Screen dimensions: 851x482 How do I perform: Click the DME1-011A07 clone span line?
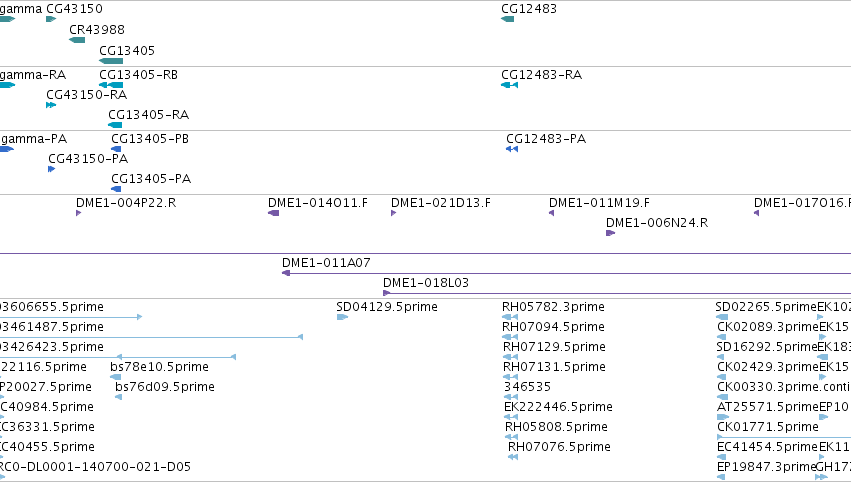pos(567,273)
